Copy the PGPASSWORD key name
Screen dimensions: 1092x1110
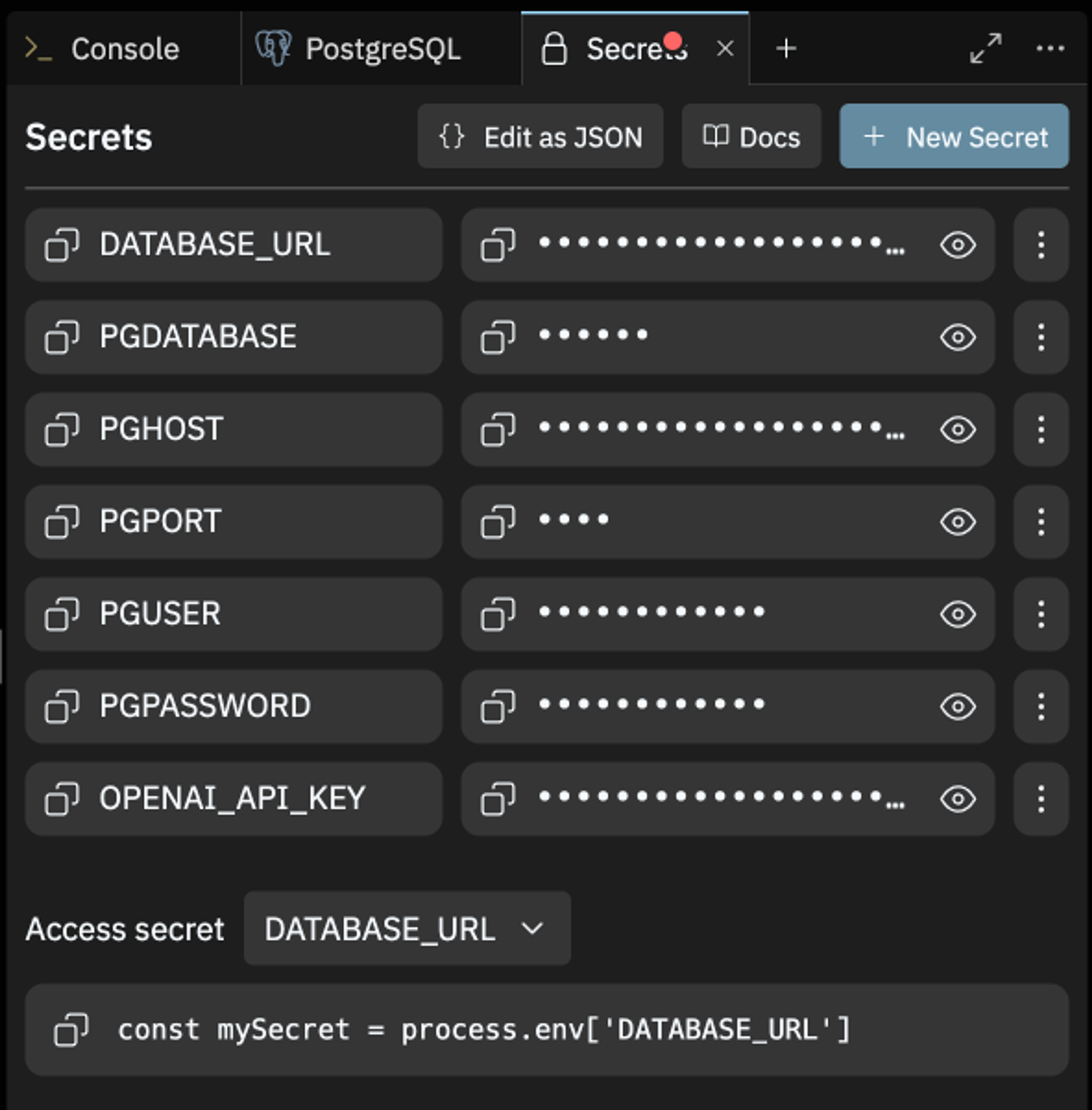[x=61, y=706]
